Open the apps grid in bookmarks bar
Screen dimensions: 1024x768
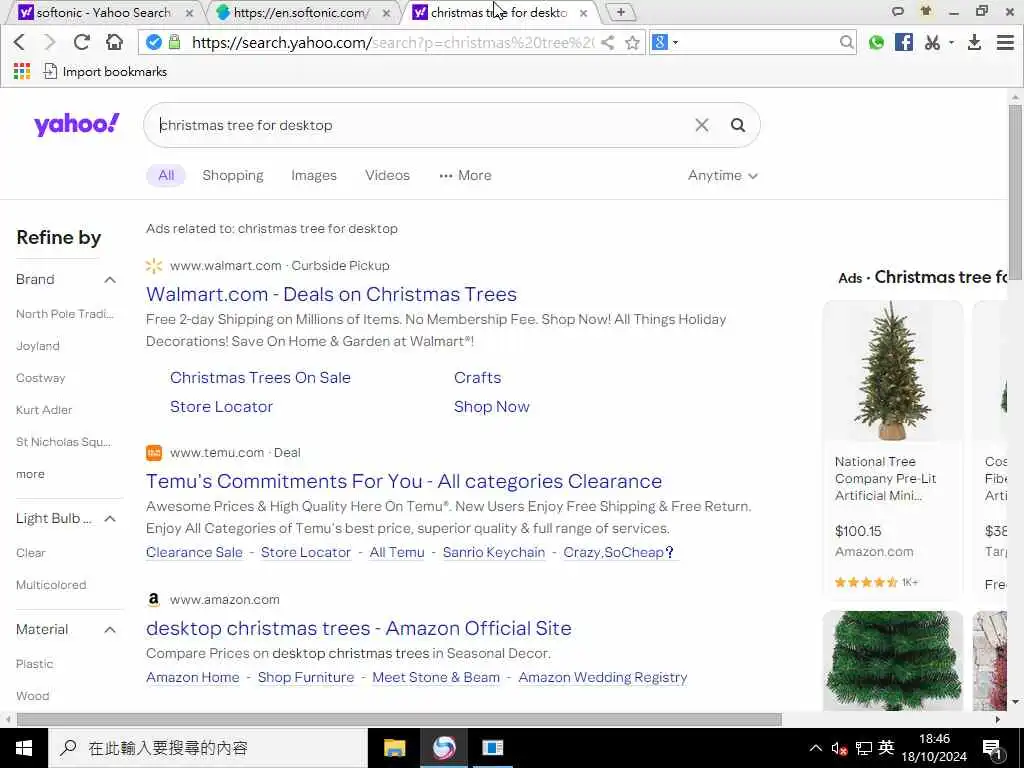[22, 71]
